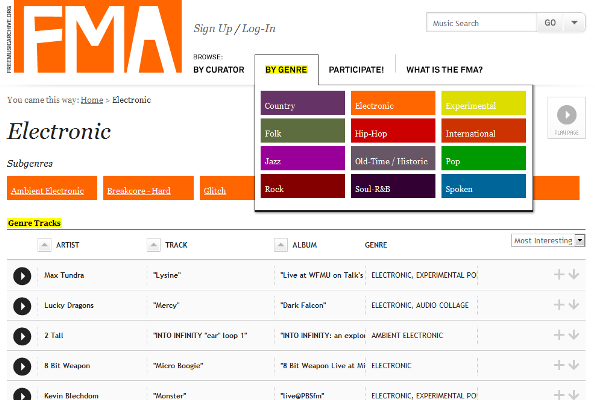Click the FMA logo
This screenshot has height=400, width=595.
(x=98, y=36)
